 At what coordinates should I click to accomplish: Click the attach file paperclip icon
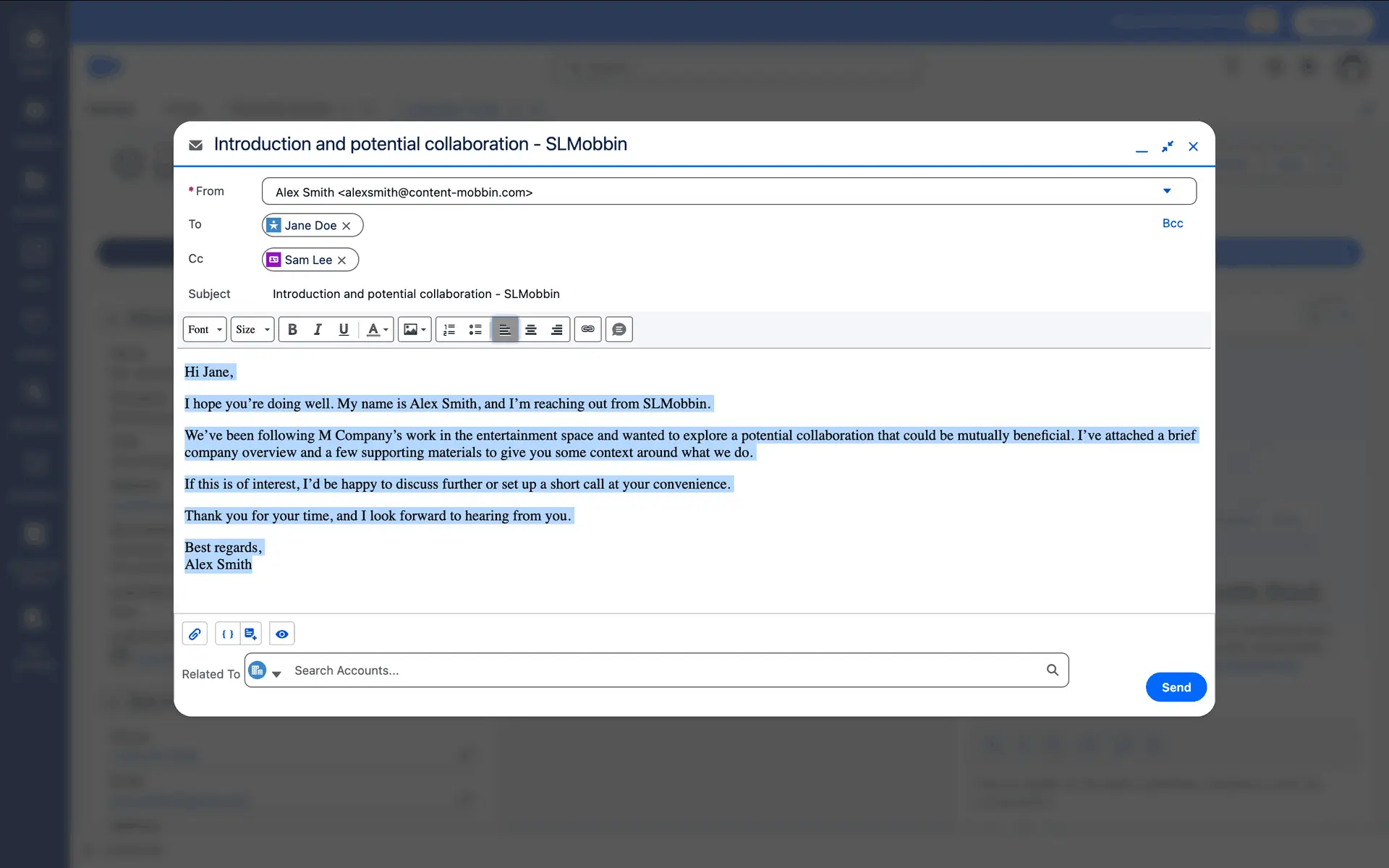point(195,634)
